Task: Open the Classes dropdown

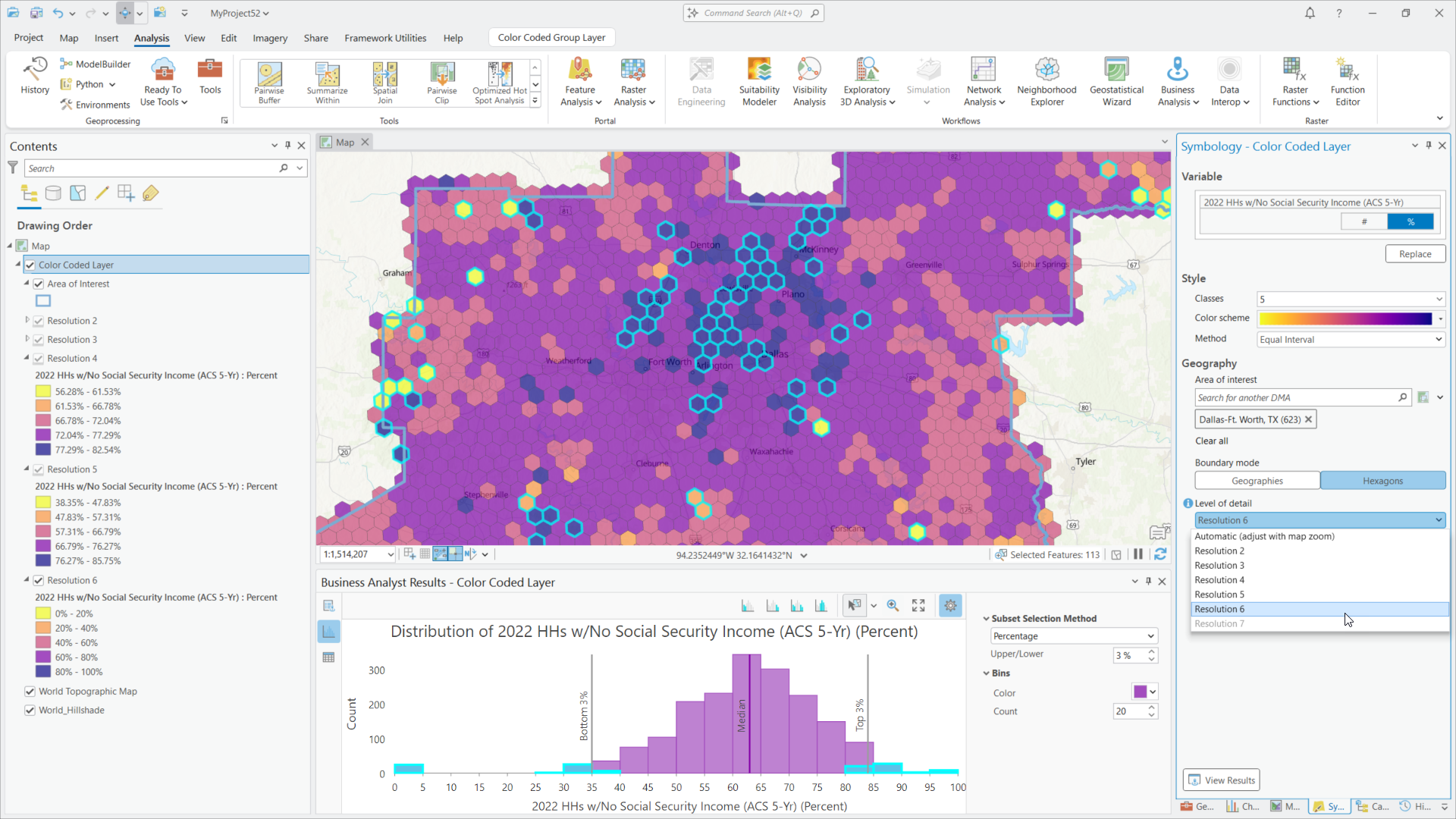Action: [1351, 299]
